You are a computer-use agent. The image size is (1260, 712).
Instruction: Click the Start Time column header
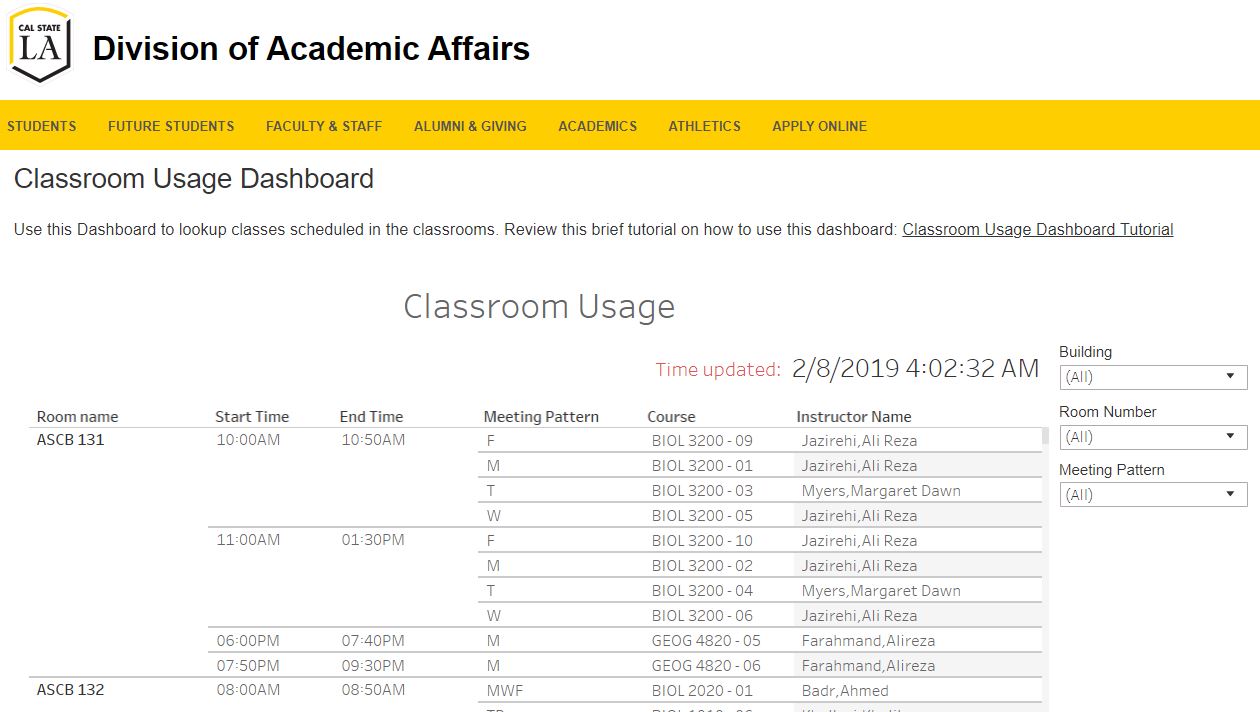click(252, 417)
